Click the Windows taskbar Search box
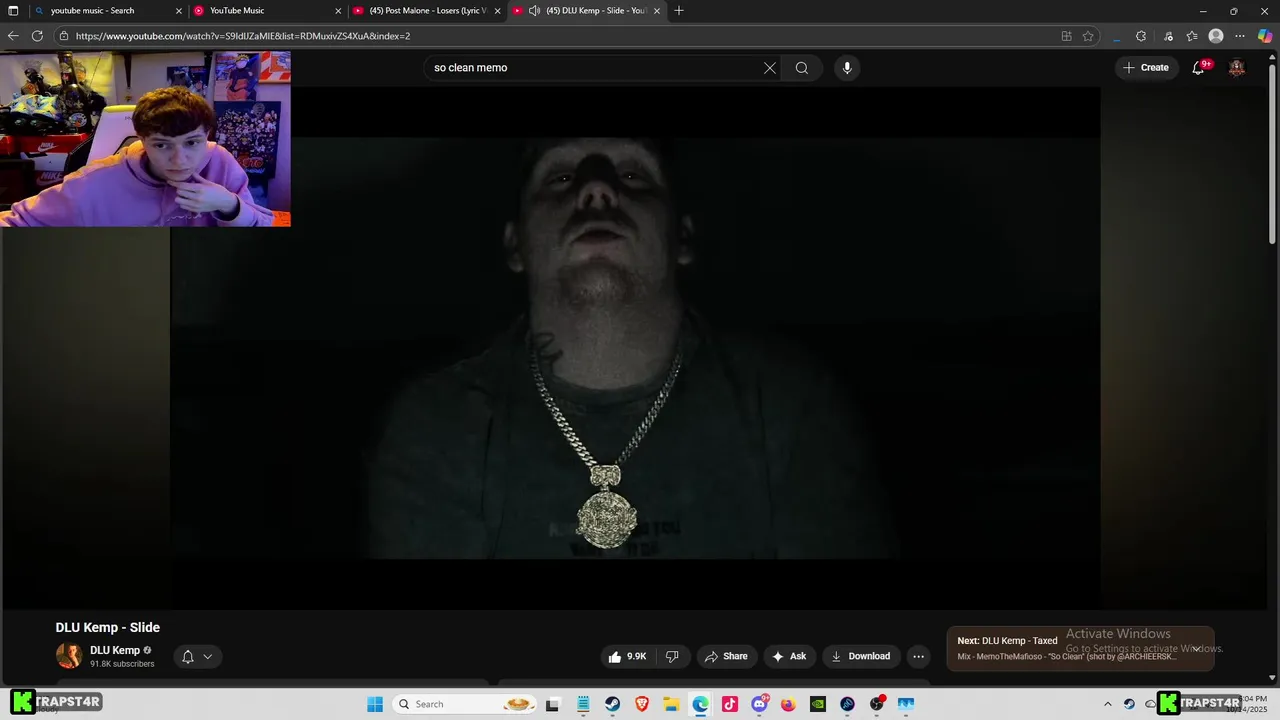1280x720 pixels. pyautogui.click(x=465, y=704)
